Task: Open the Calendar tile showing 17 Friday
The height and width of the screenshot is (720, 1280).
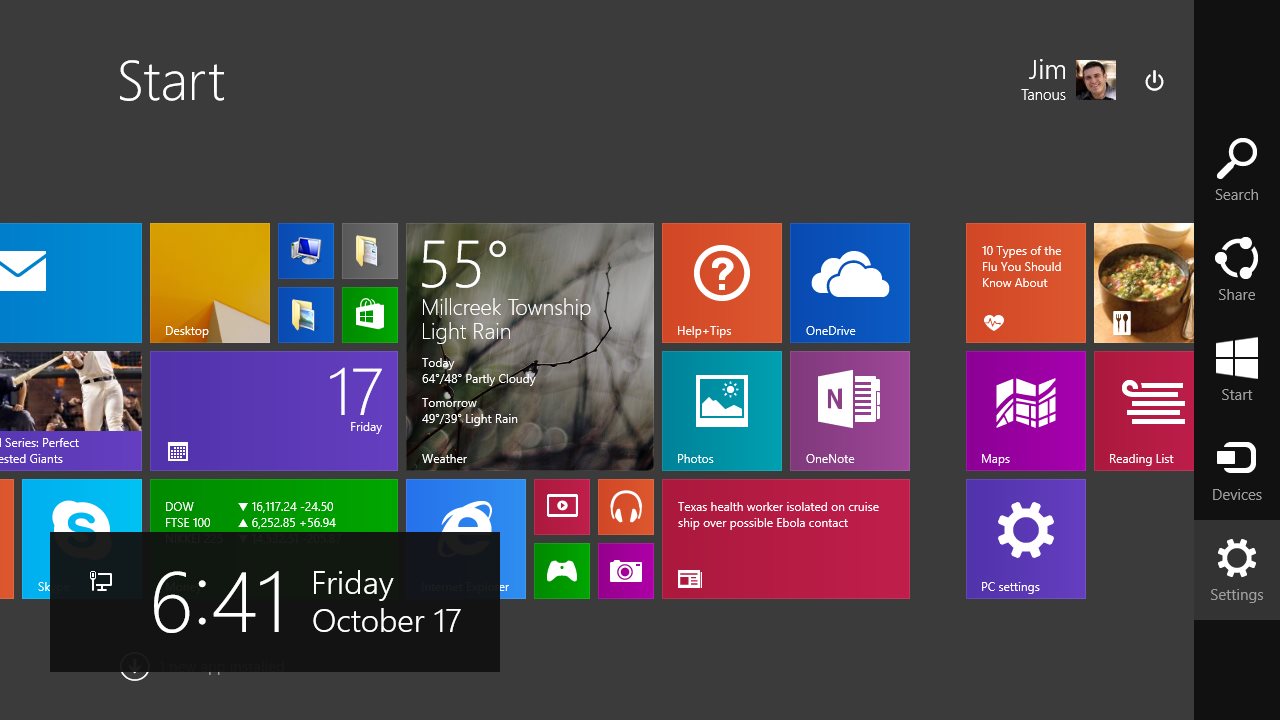Action: click(x=274, y=411)
